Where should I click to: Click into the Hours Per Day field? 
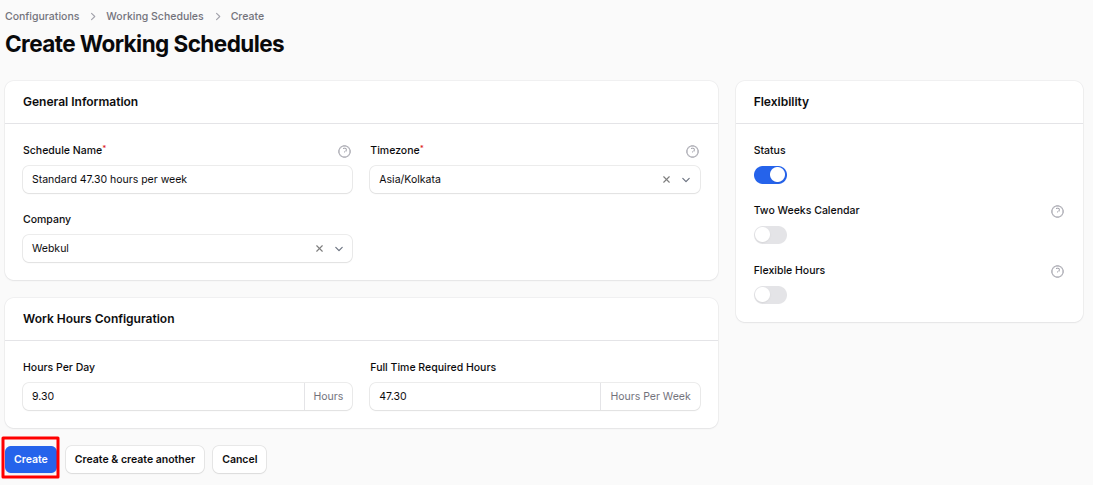click(x=163, y=397)
